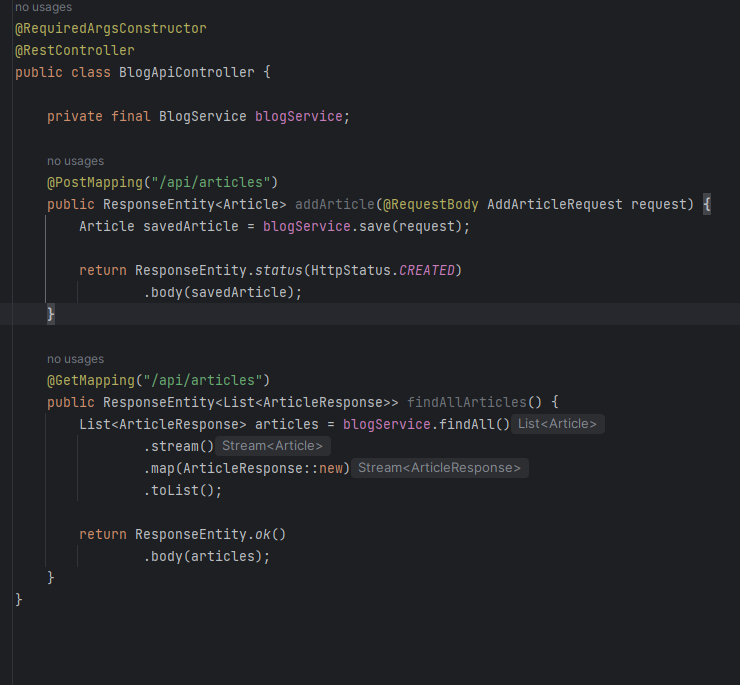Viewport: 740px width, 685px height.
Task: Click the @RestController annotation
Action: coord(75,51)
